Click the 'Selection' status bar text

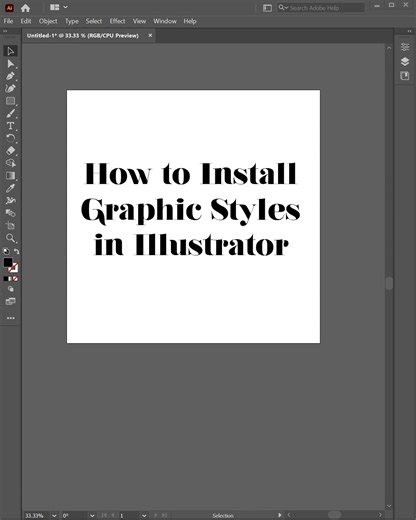[223, 516]
